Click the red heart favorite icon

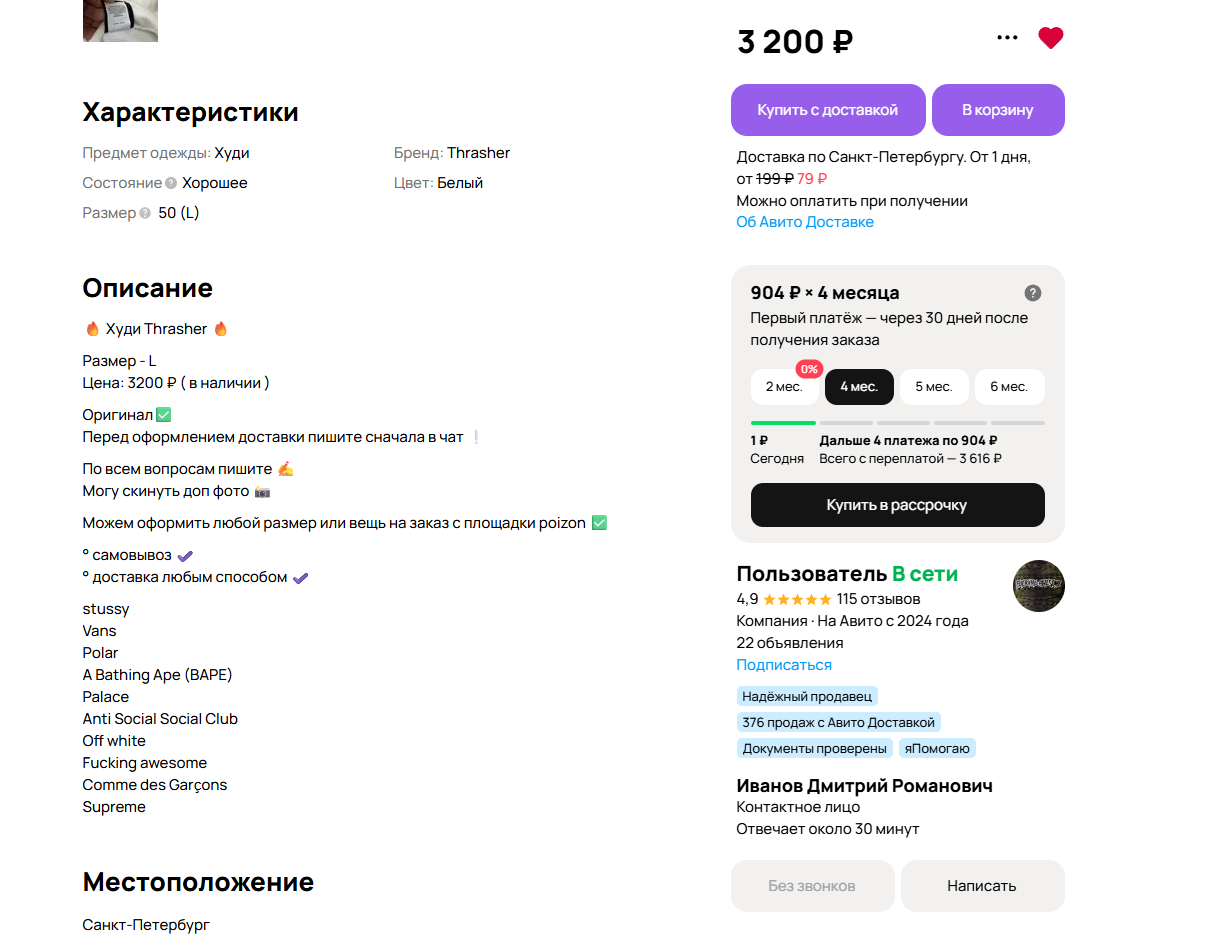click(1050, 38)
